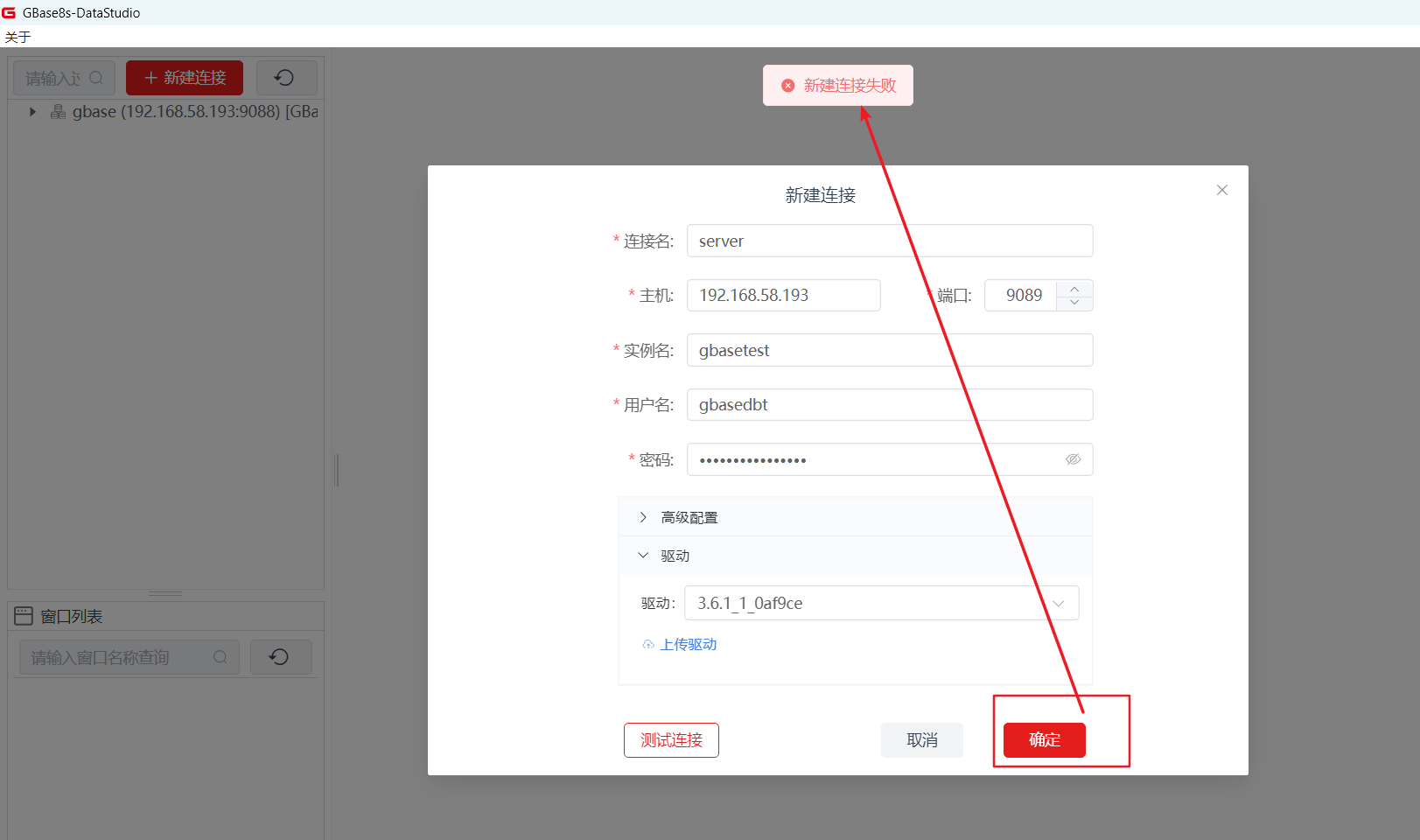This screenshot has height=840, width=1420.
Task: Click the 新建连接 button in sidebar
Action: click(x=185, y=78)
